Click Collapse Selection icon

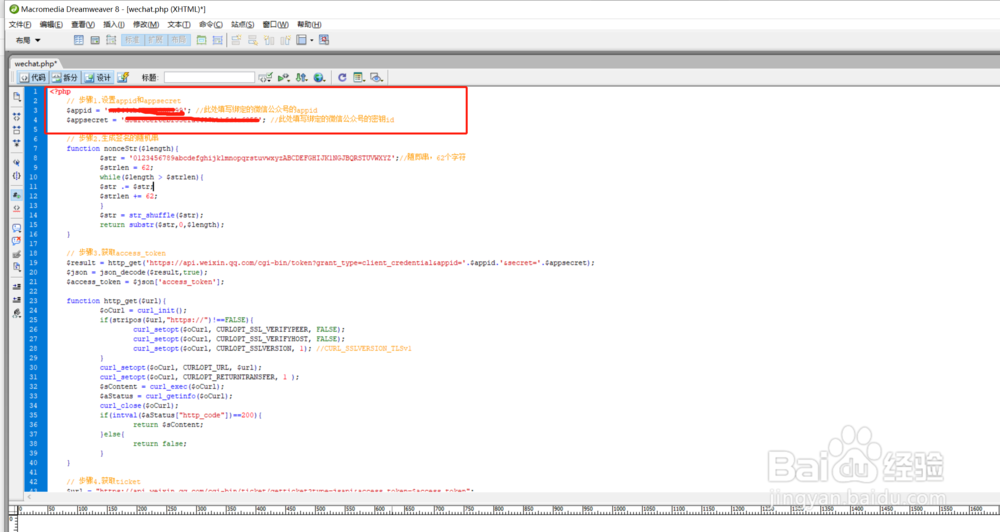17,129
